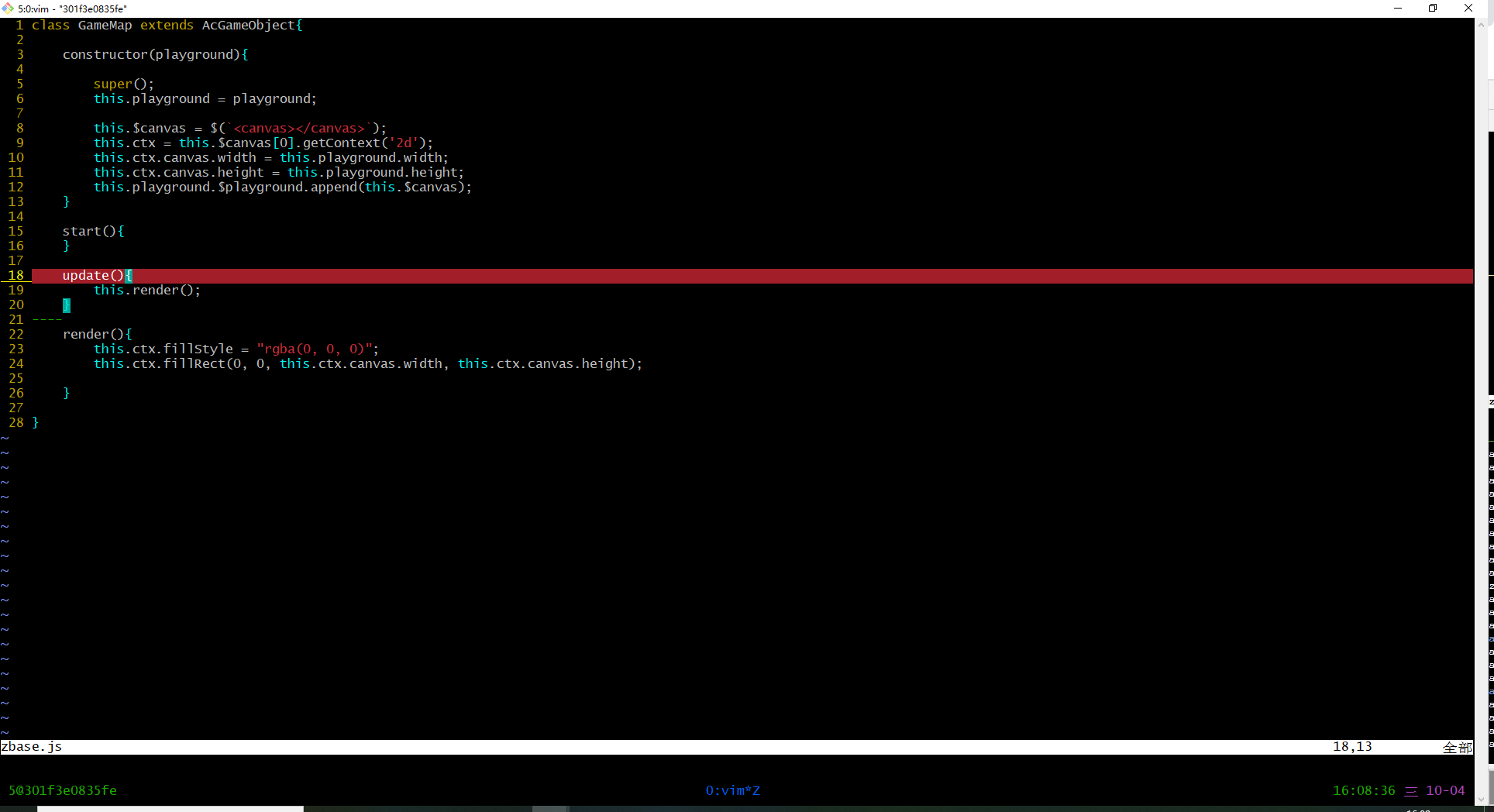Click line number 28 in the gutter
The image size is (1494, 812).
16,423
